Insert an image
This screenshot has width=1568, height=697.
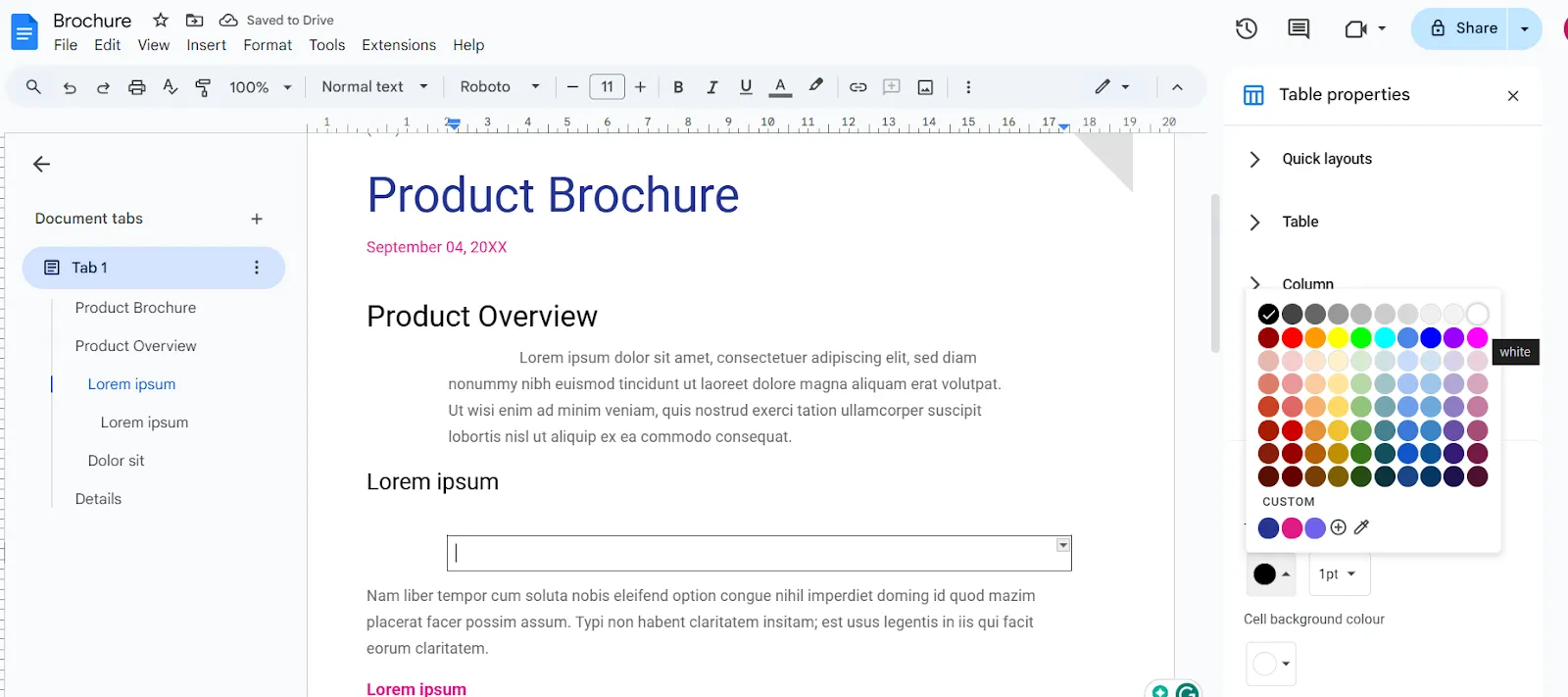click(x=925, y=87)
